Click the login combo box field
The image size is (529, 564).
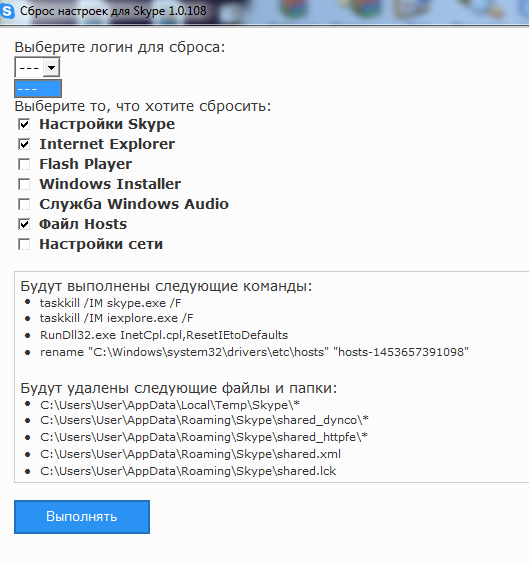pyautogui.click(x=37, y=67)
